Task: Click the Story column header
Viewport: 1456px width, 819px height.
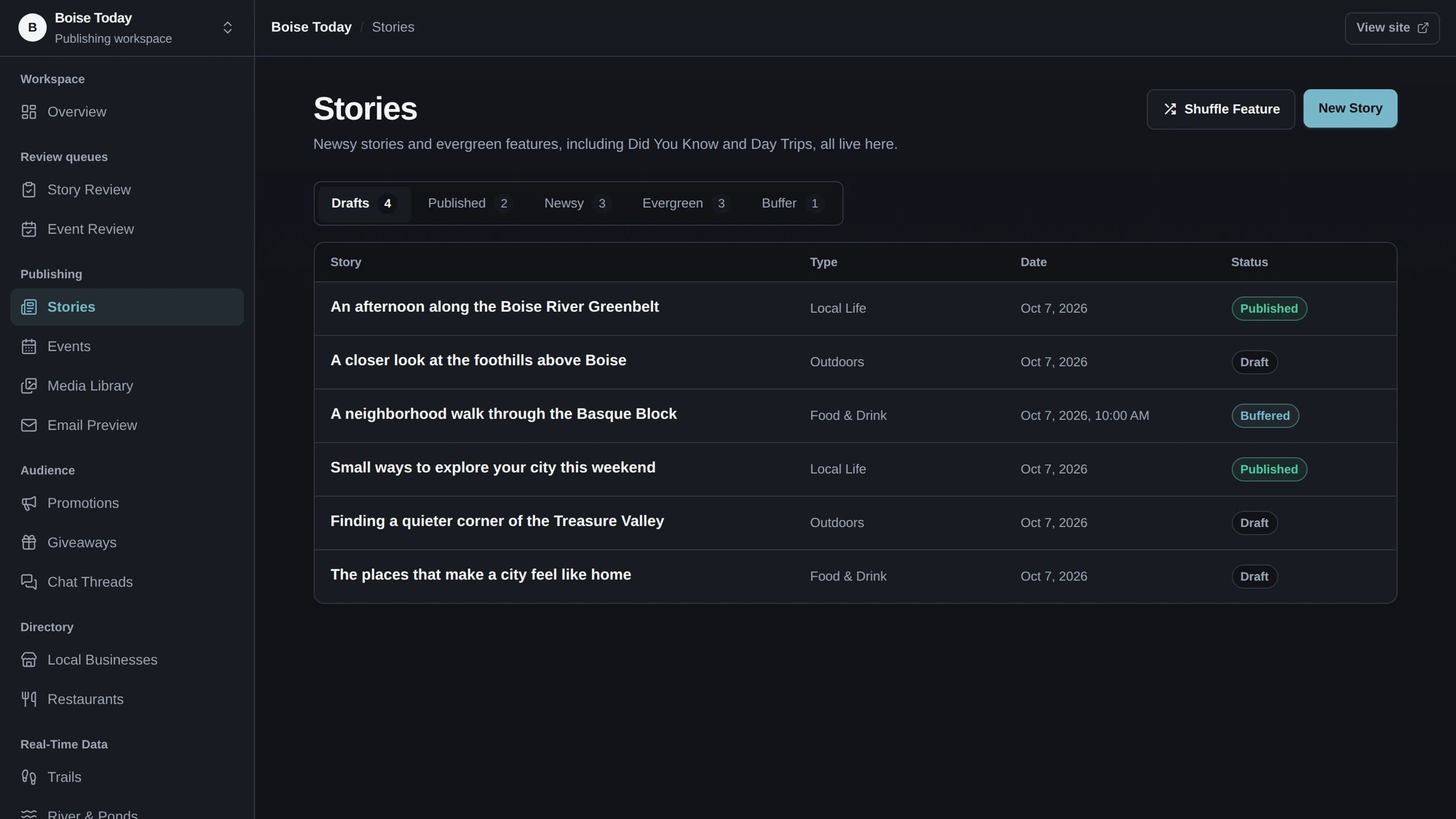Action: point(346,262)
